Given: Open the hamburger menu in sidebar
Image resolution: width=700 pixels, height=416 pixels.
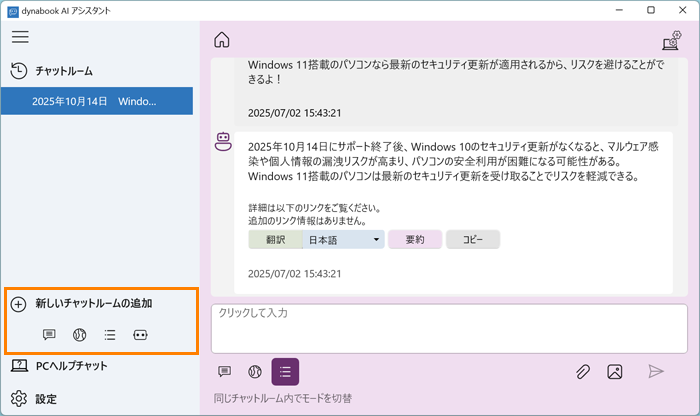Looking at the screenshot, I should pyautogui.click(x=20, y=37).
